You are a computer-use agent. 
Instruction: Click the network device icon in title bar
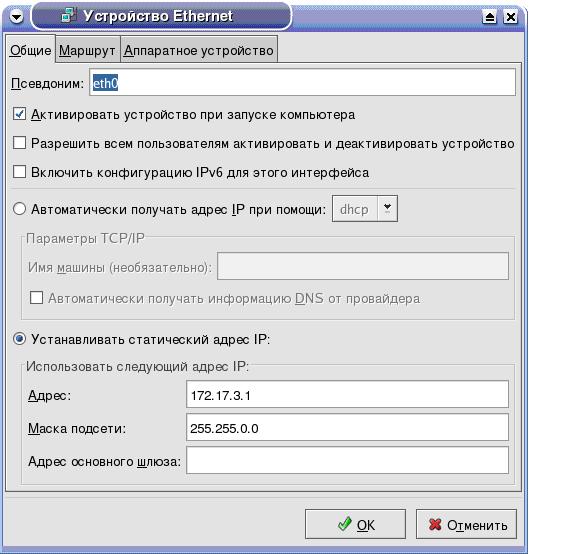pyautogui.click(x=69, y=16)
